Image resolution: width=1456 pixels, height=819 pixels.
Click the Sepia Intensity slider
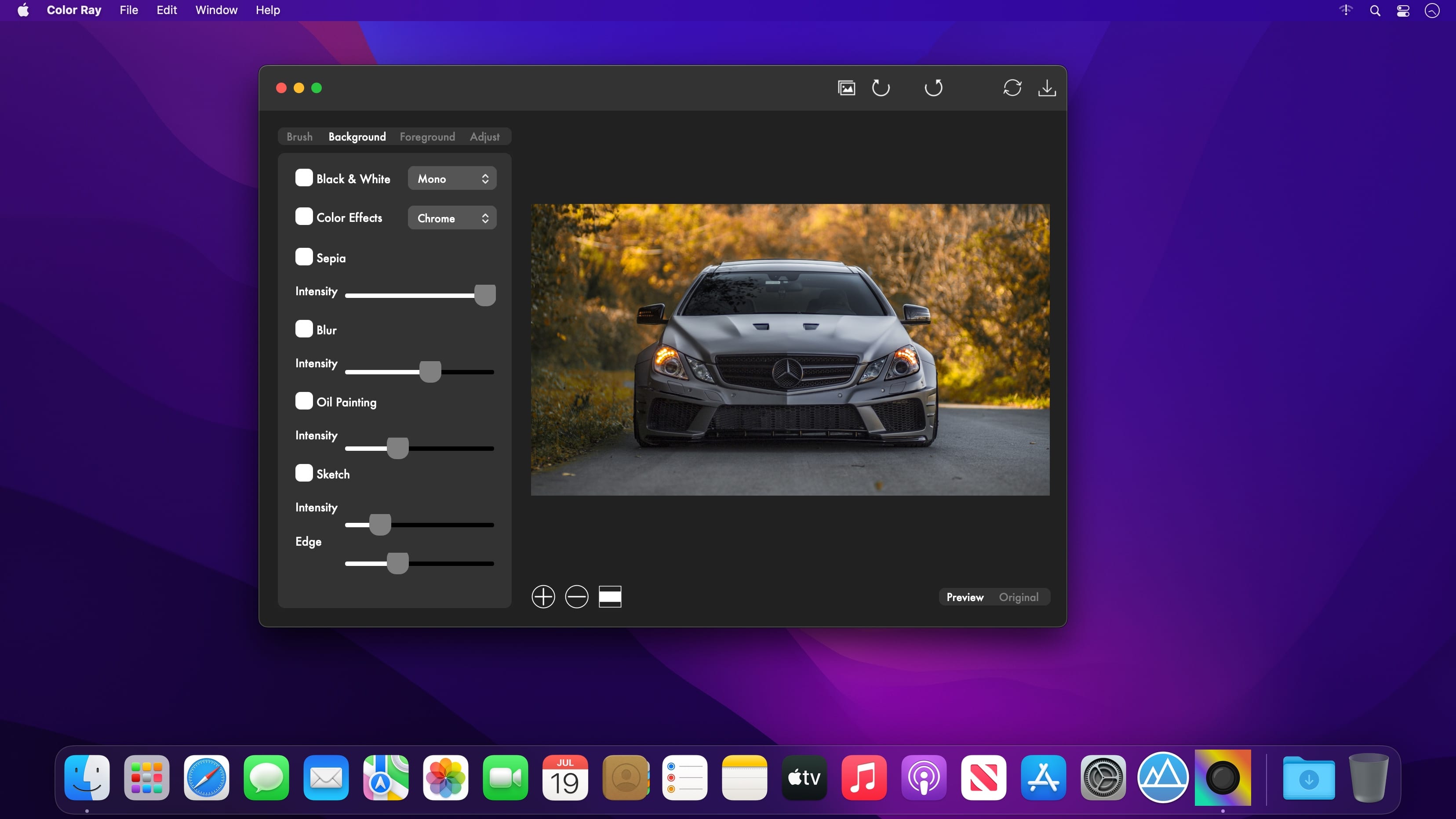point(420,295)
